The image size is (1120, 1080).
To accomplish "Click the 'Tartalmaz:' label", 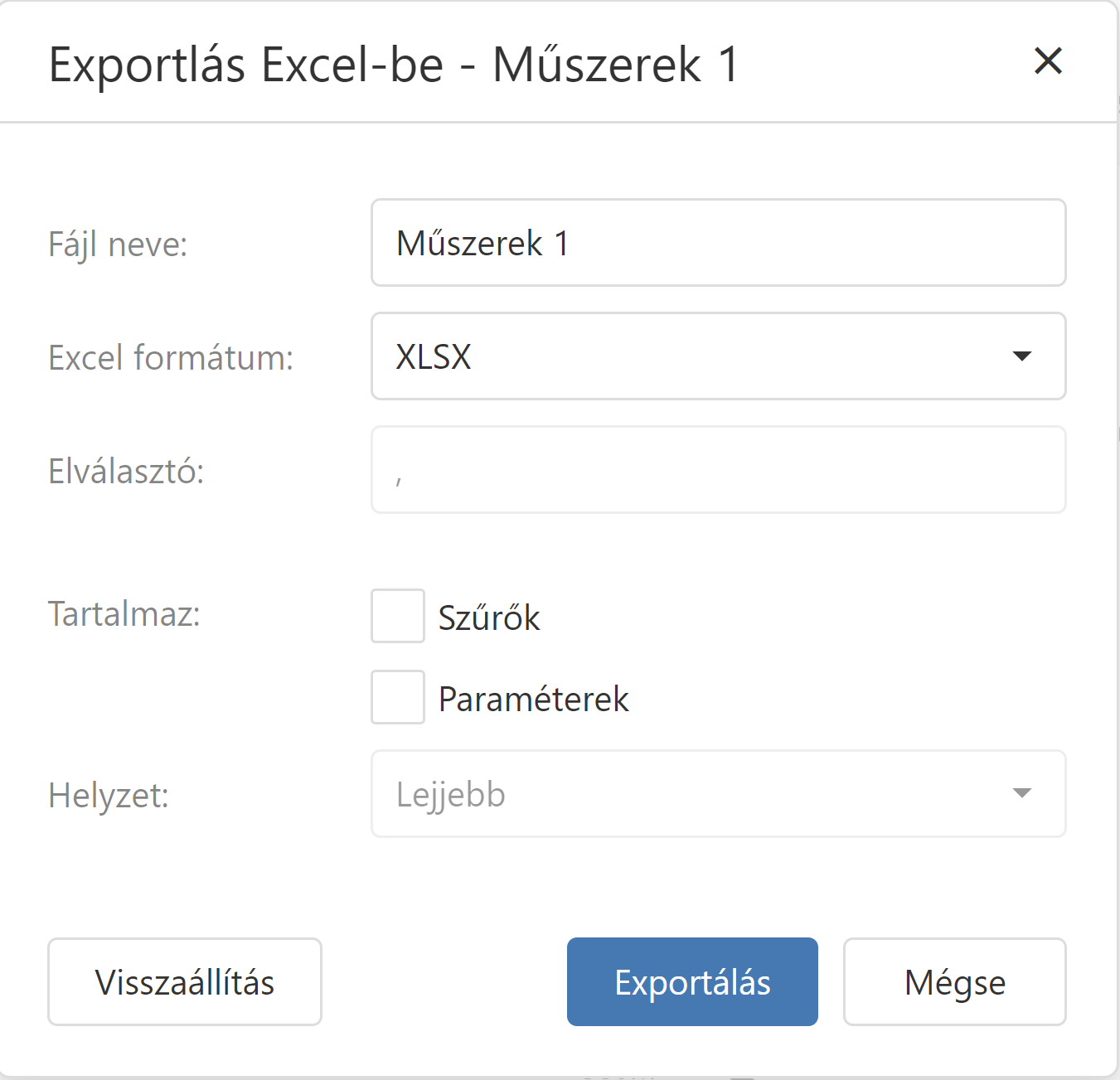I will click(x=124, y=614).
